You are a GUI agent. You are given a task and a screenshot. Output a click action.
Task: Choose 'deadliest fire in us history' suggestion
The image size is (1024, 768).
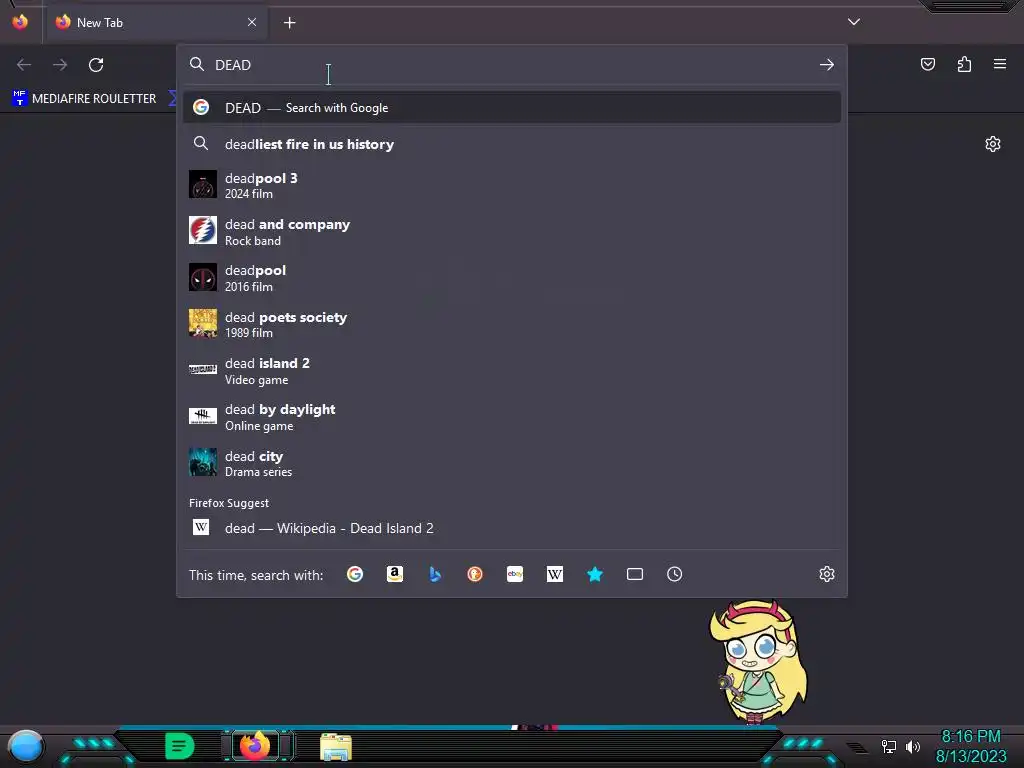(512, 144)
